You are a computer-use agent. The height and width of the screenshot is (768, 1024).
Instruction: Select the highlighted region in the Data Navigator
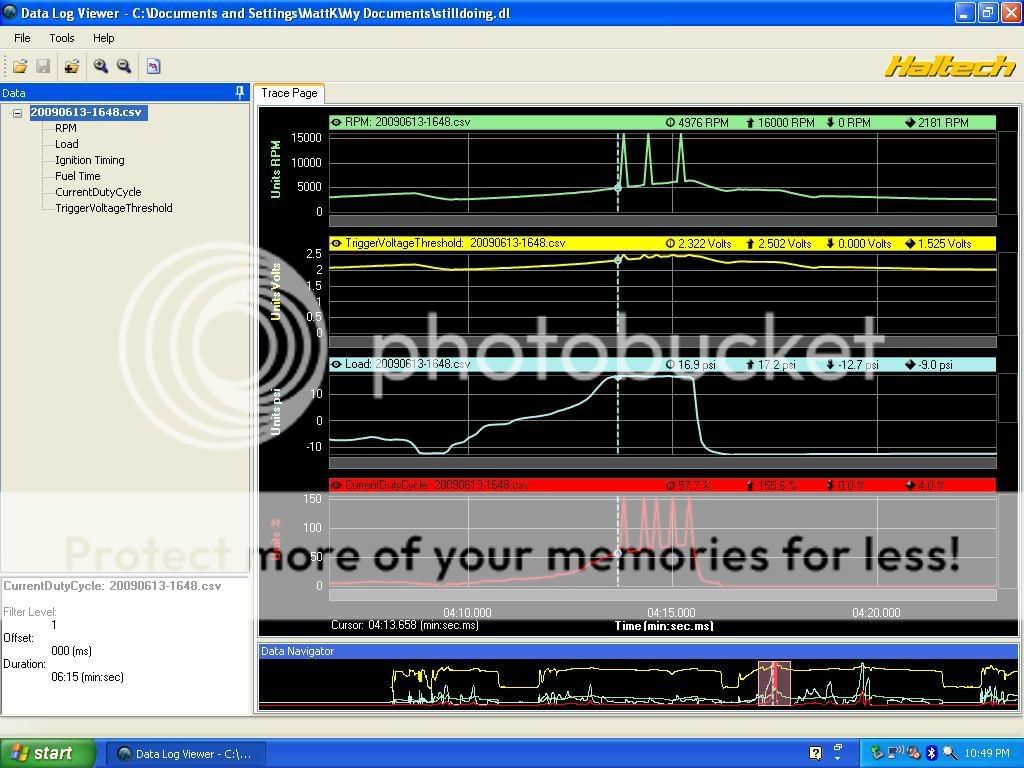point(776,683)
